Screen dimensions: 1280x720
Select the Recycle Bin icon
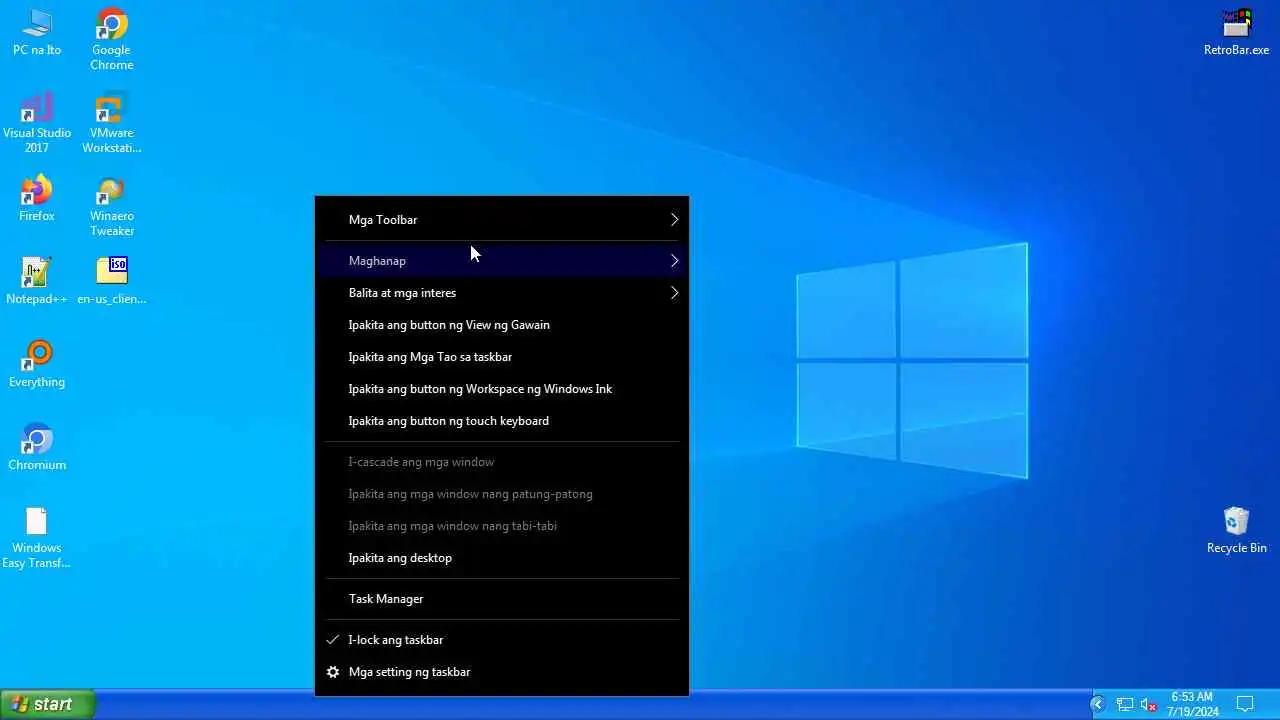1237,530
